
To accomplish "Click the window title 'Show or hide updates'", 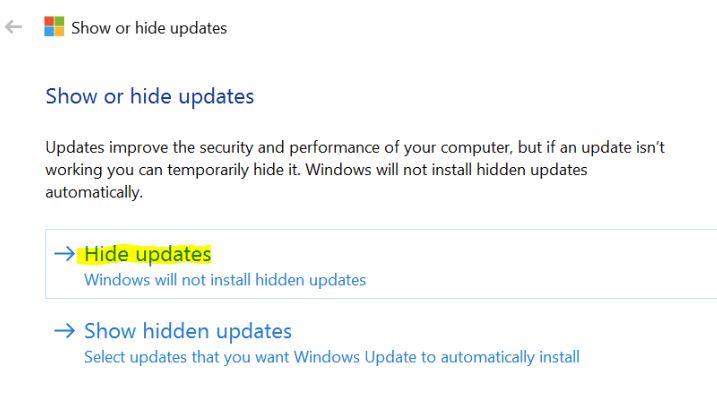I will (149, 28).
